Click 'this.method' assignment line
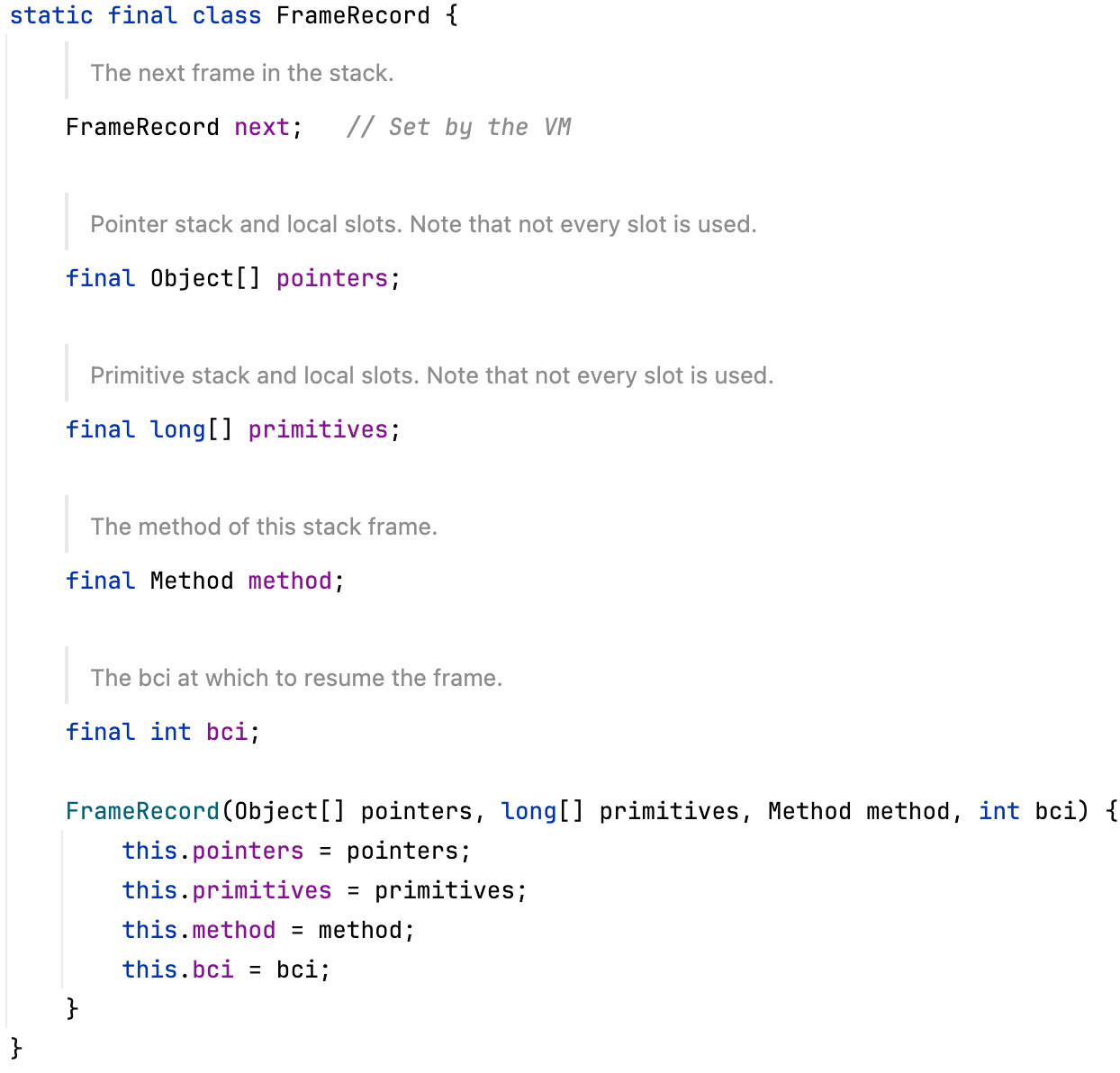1120x1073 pixels. click(268, 930)
